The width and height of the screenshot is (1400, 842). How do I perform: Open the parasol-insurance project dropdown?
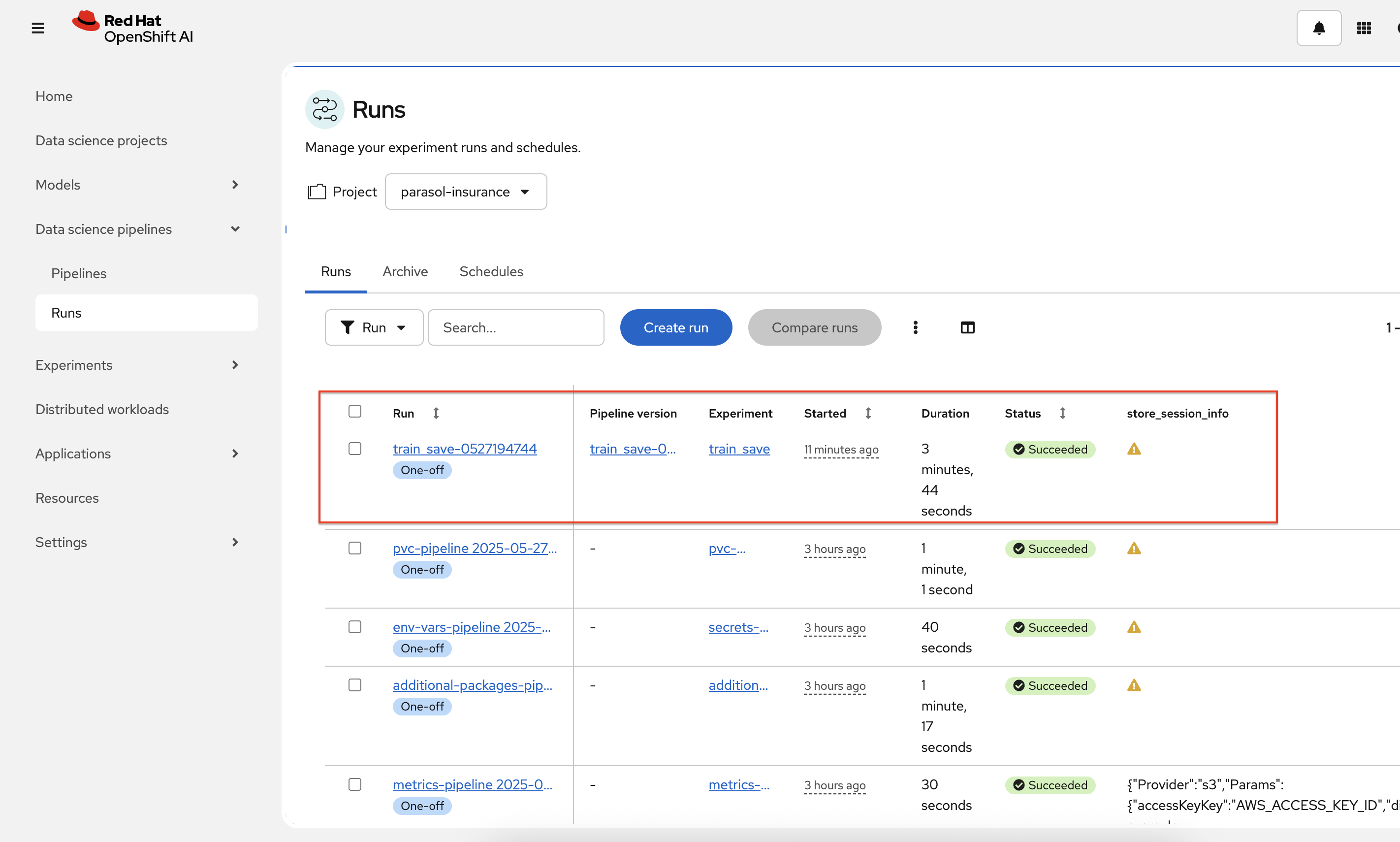coord(466,192)
